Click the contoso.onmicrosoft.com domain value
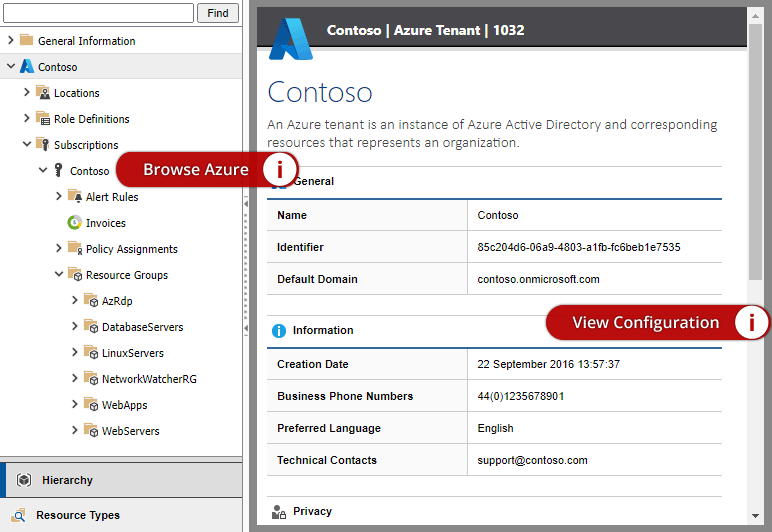Screen dimensions: 772x532 pyautogui.click(x=538, y=279)
